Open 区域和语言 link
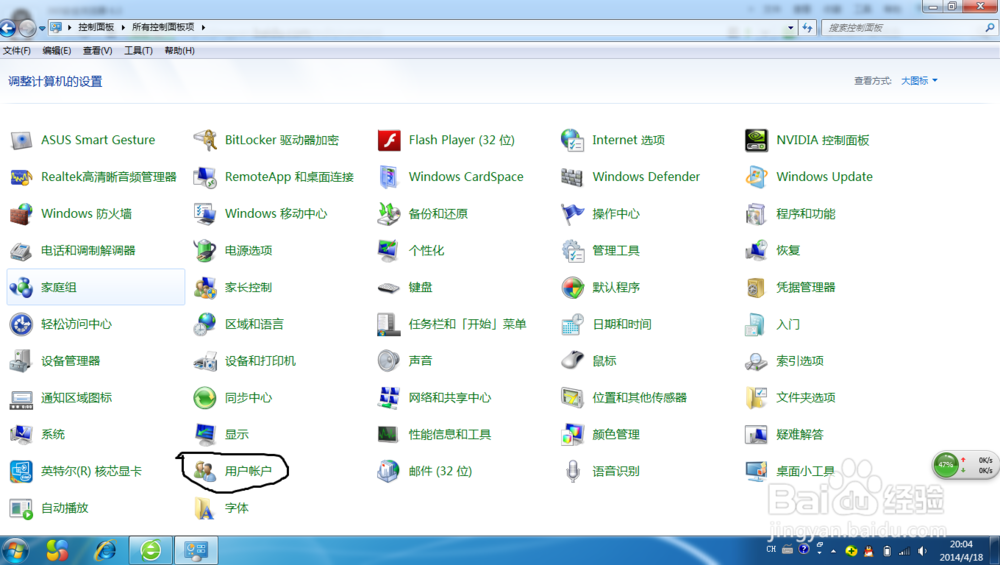Screen dimensions: 1000x565 pyautogui.click(x=254, y=324)
